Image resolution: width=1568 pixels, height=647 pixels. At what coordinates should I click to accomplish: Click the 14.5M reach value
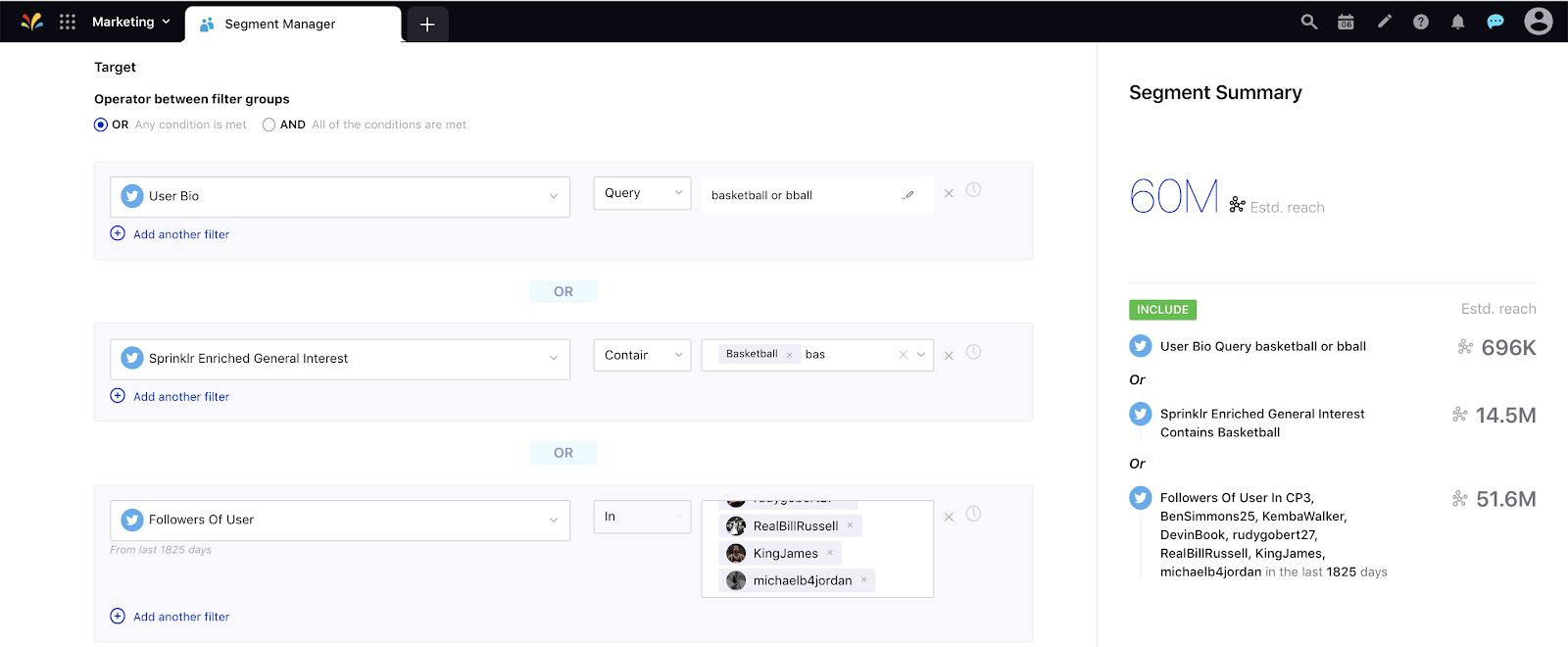(1506, 416)
